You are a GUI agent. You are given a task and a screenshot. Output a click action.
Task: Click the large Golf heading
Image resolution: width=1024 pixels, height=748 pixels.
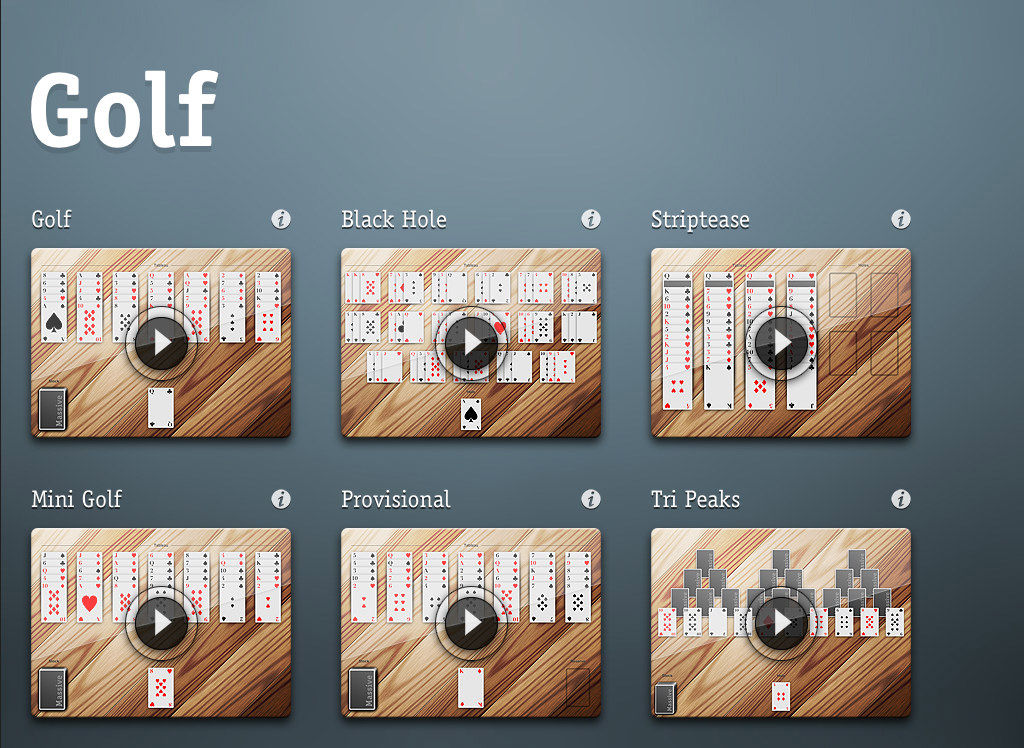(x=124, y=109)
